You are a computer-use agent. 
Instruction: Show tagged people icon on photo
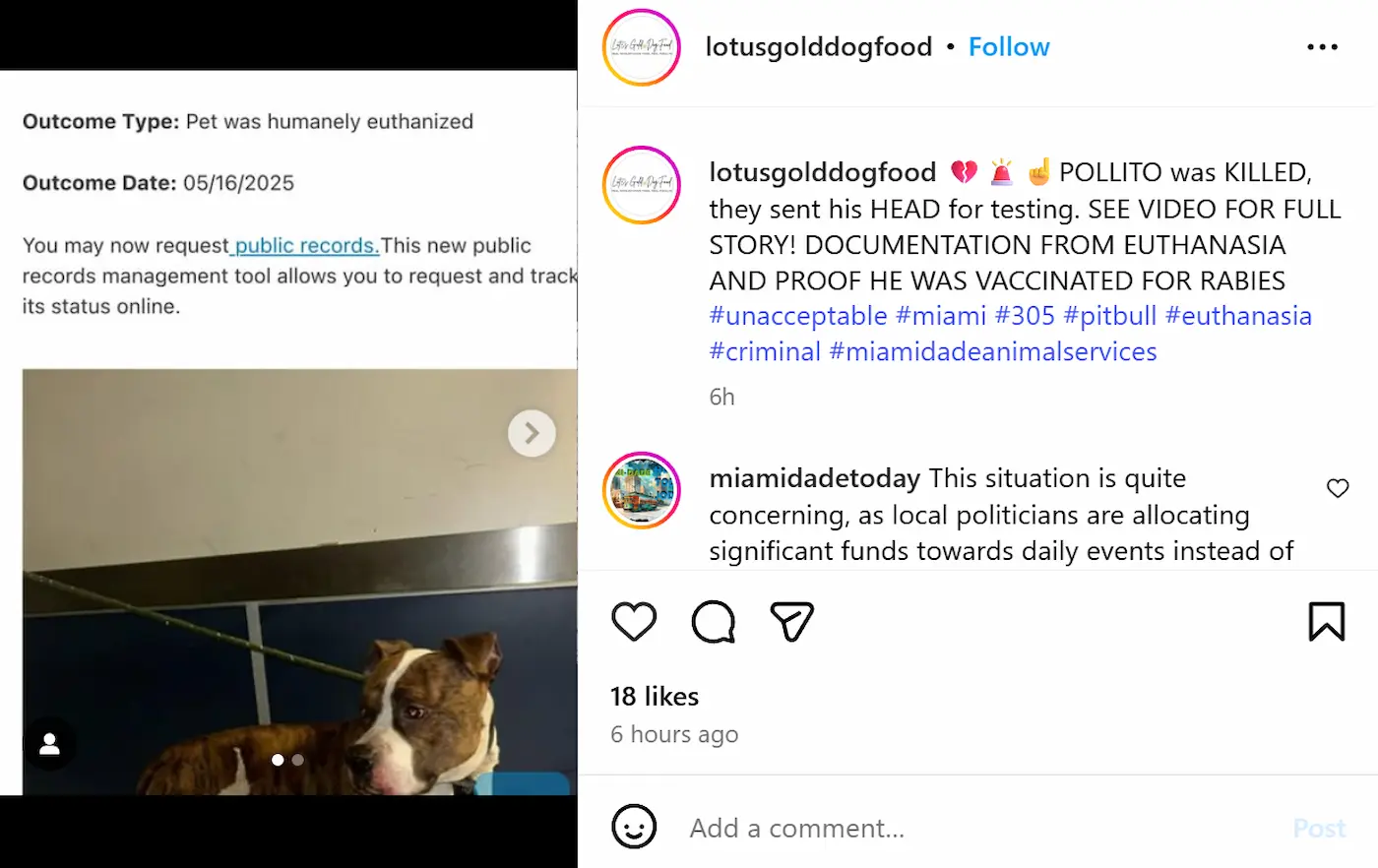(x=49, y=745)
